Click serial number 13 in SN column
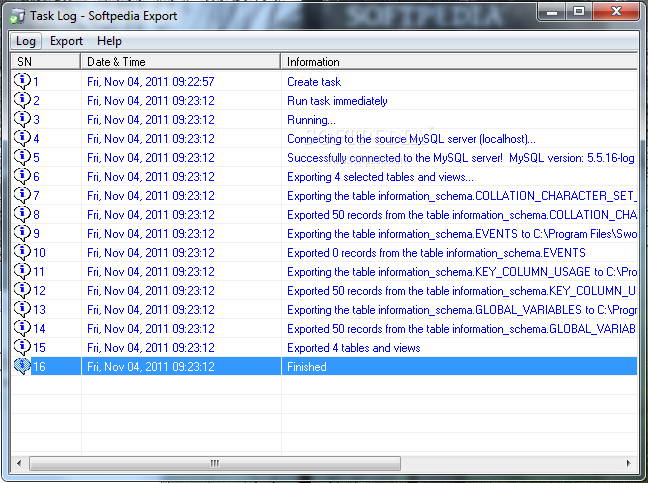The image size is (648, 483). coord(39,310)
